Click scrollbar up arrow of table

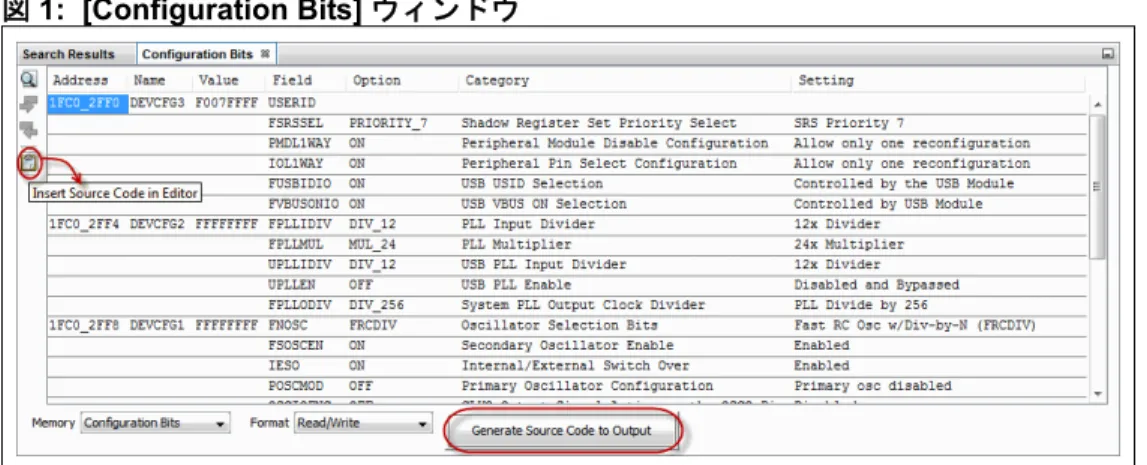tap(1098, 105)
